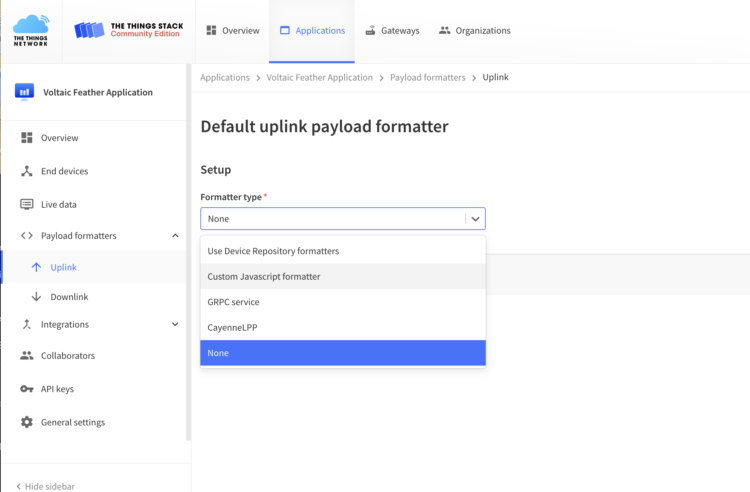Go to Voltaic Feather Application breadcrumb
The height and width of the screenshot is (492, 750).
(320, 77)
